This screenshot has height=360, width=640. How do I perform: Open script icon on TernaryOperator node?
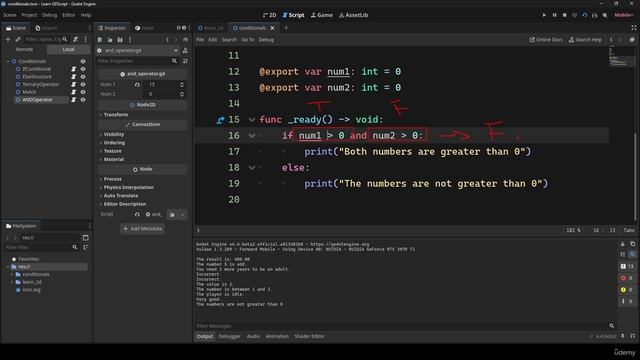tap(74, 84)
